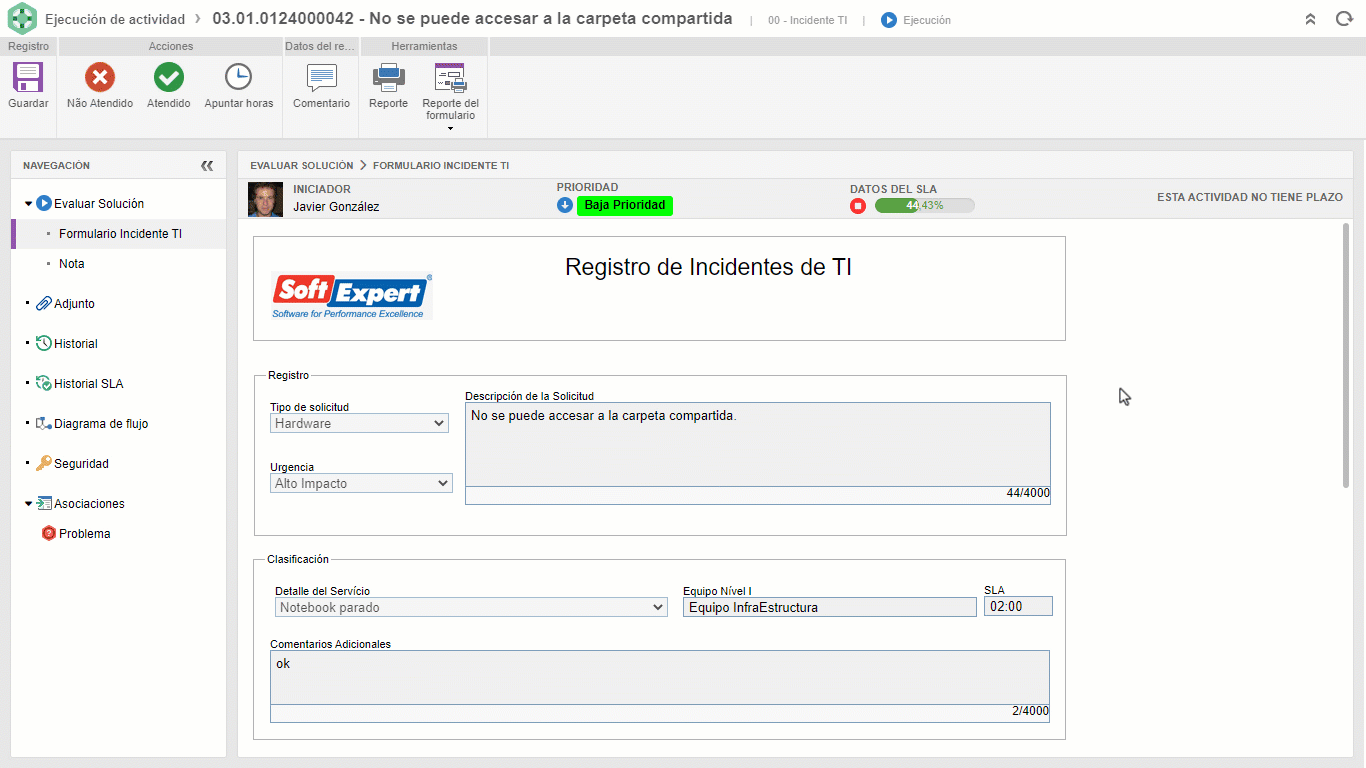This screenshot has height=768, width=1366.
Task: Click the Asociaciones icon
Action: [x=44, y=504]
